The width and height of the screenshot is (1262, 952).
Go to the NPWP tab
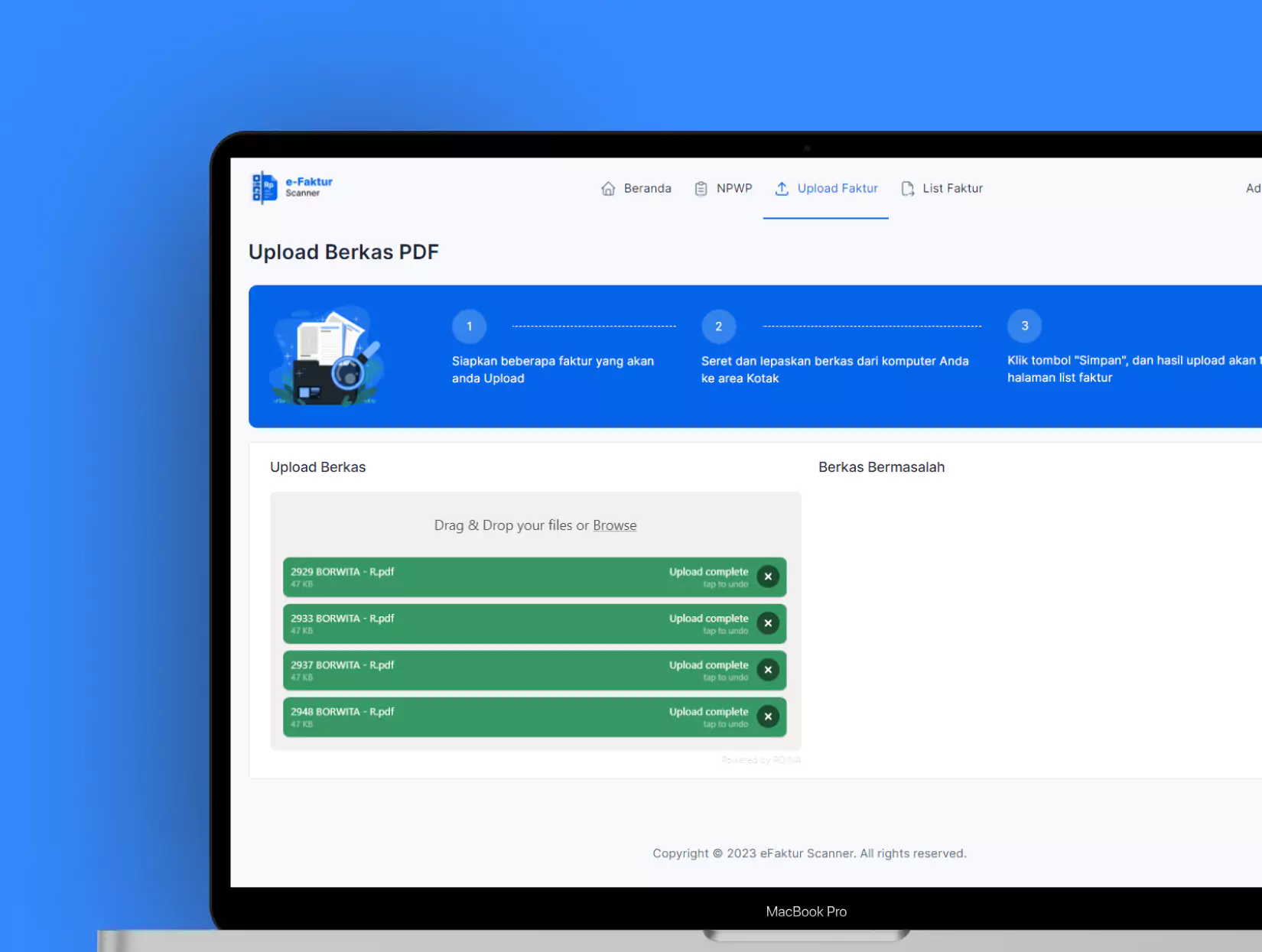(x=734, y=189)
